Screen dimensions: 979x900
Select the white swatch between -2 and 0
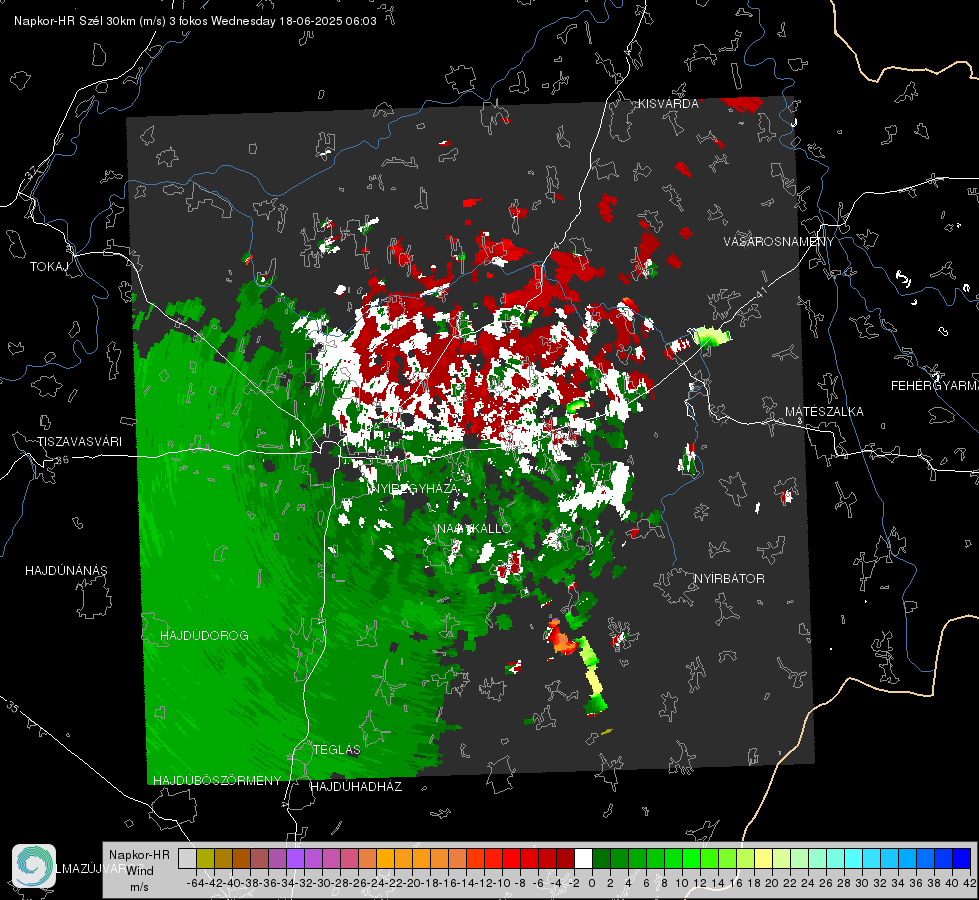coord(583,858)
